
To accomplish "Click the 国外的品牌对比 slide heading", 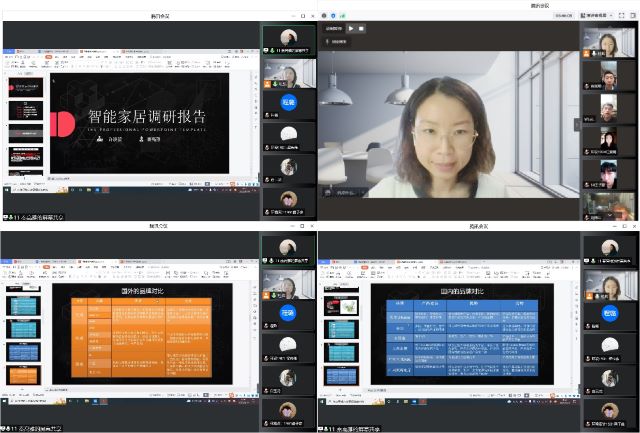I will point(142,291).
